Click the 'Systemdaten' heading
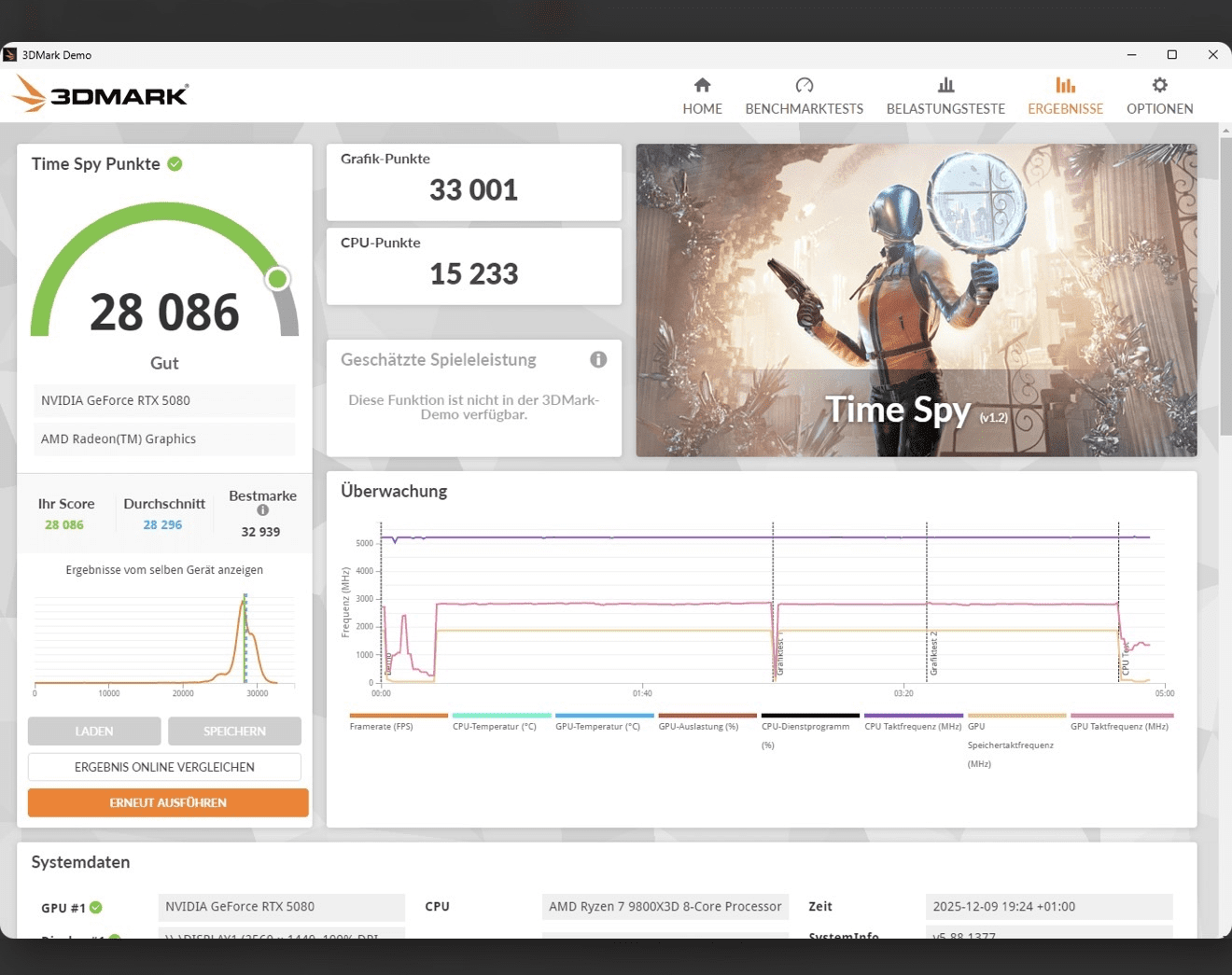This screenshot has height=975, width=1232. (80, 862)
